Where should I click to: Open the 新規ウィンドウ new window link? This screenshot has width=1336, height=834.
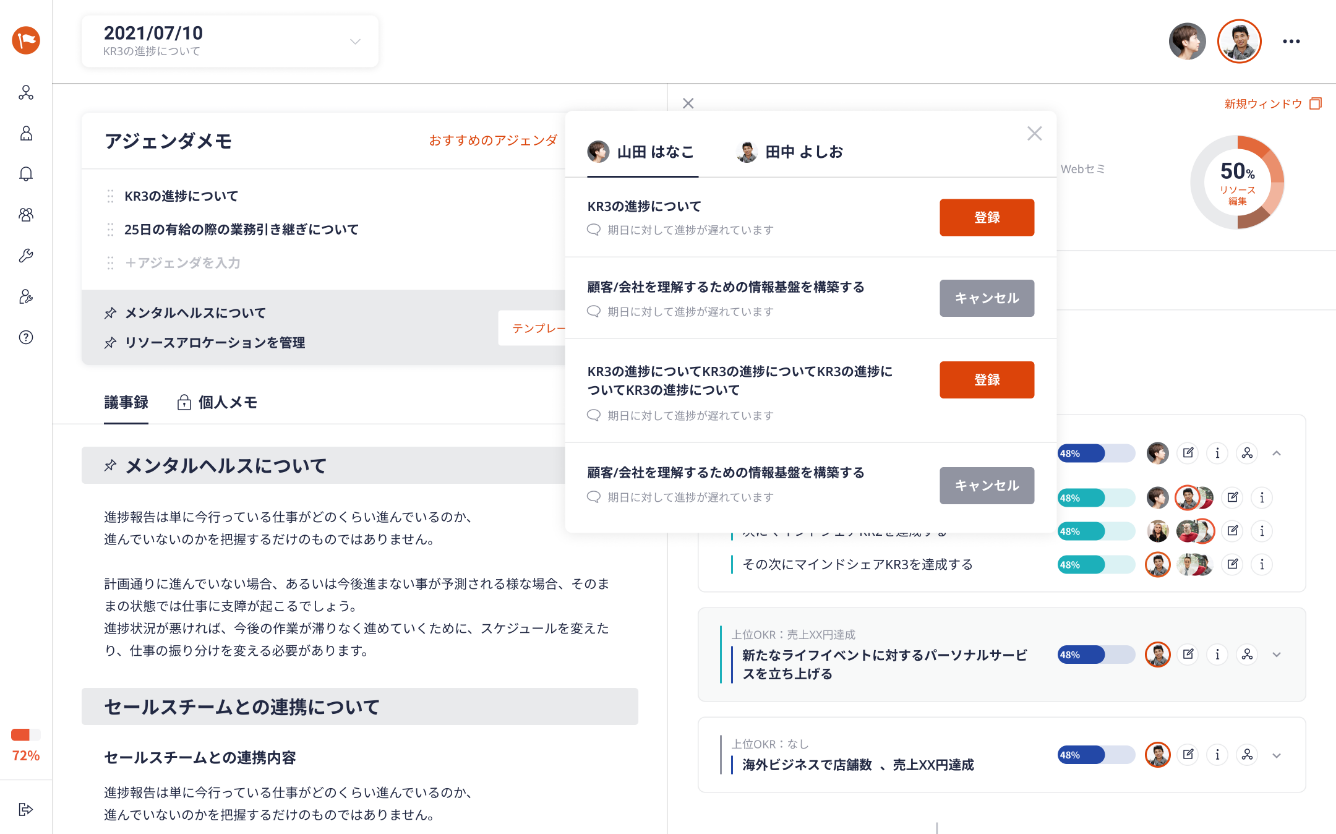pos(1272,104)
